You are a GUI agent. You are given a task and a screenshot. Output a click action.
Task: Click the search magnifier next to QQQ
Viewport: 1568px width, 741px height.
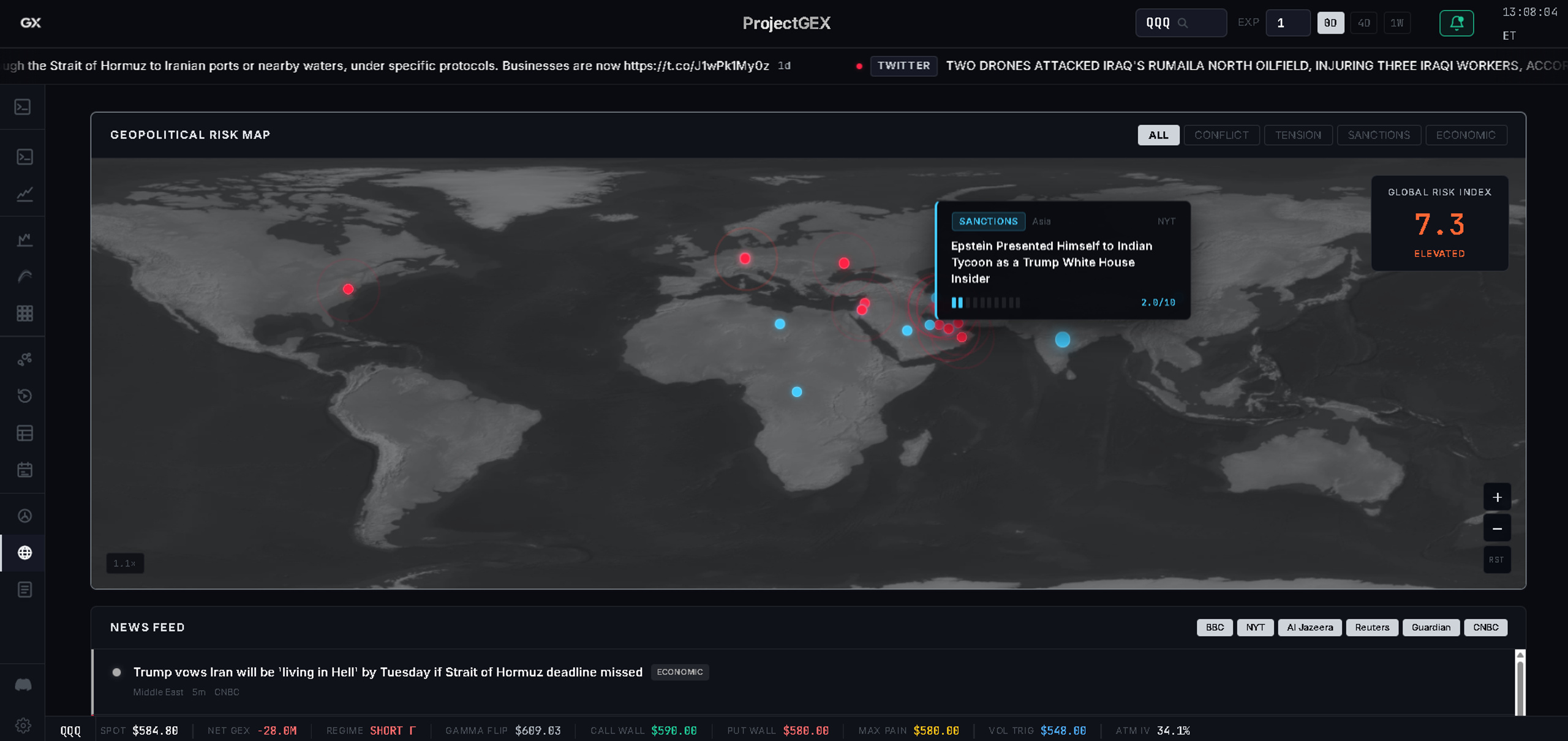click(x=1183, y=23)
